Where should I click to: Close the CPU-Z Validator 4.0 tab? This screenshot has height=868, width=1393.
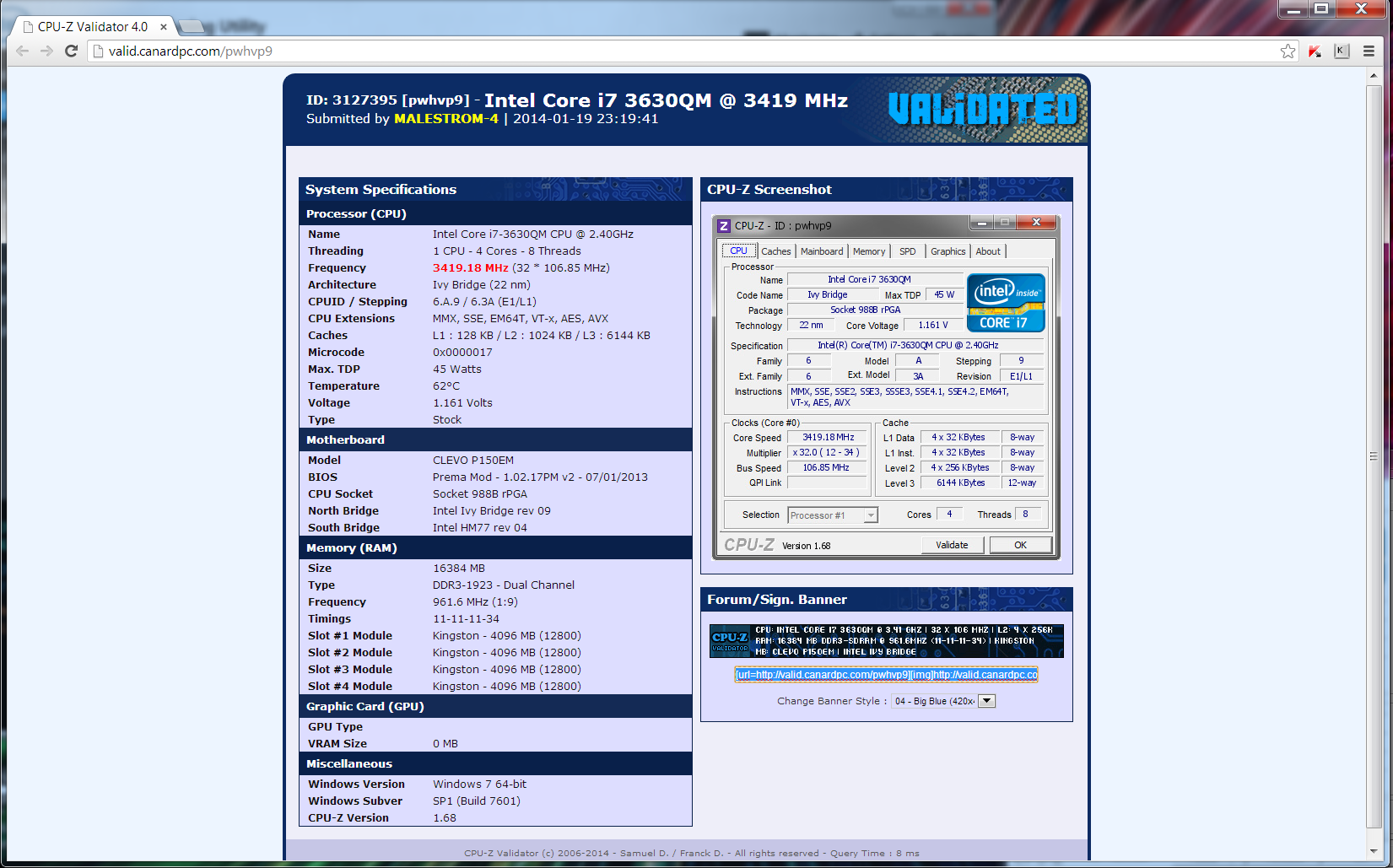coord(164,27)
